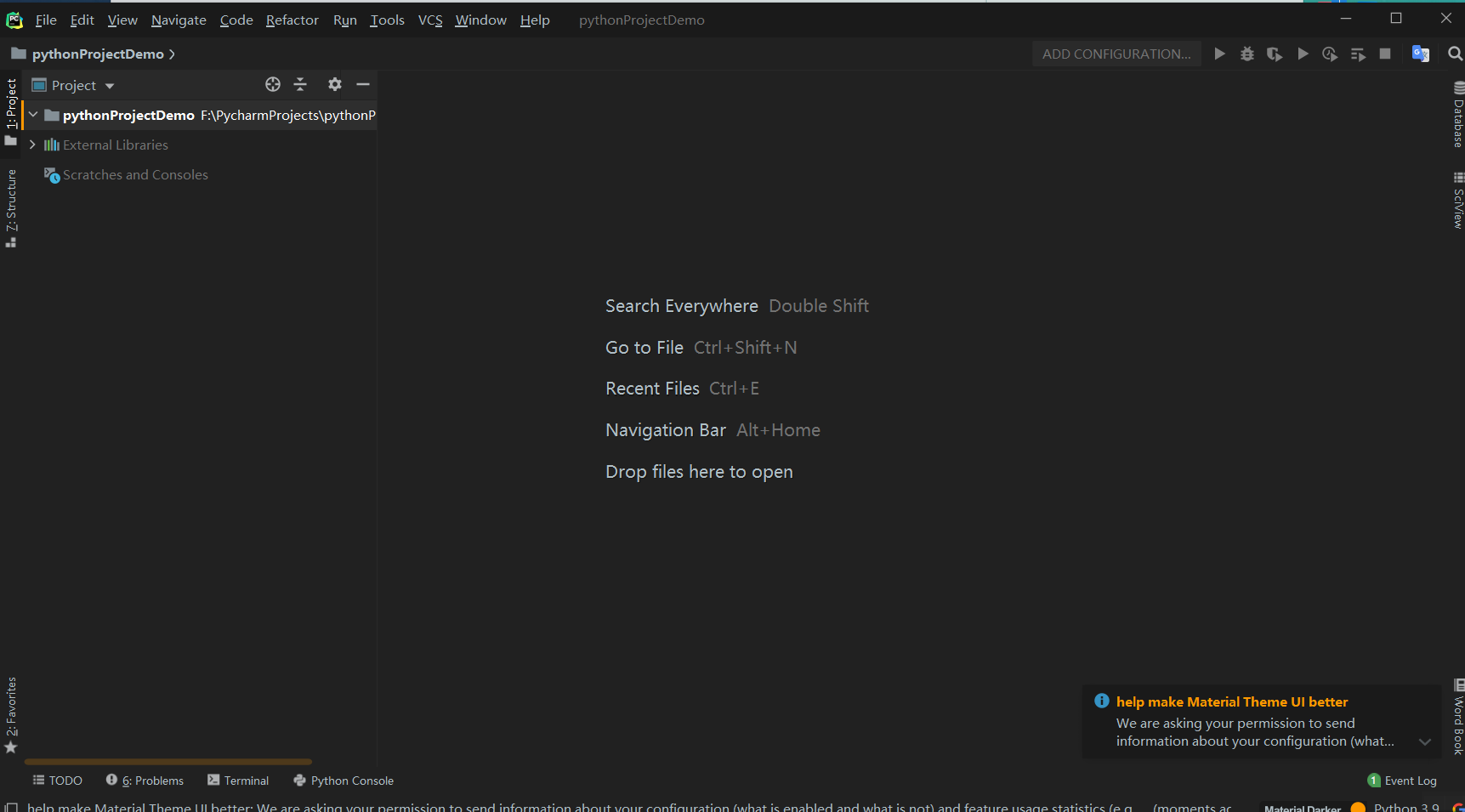Open the SciView tool window

click(x=1458, y=200)
